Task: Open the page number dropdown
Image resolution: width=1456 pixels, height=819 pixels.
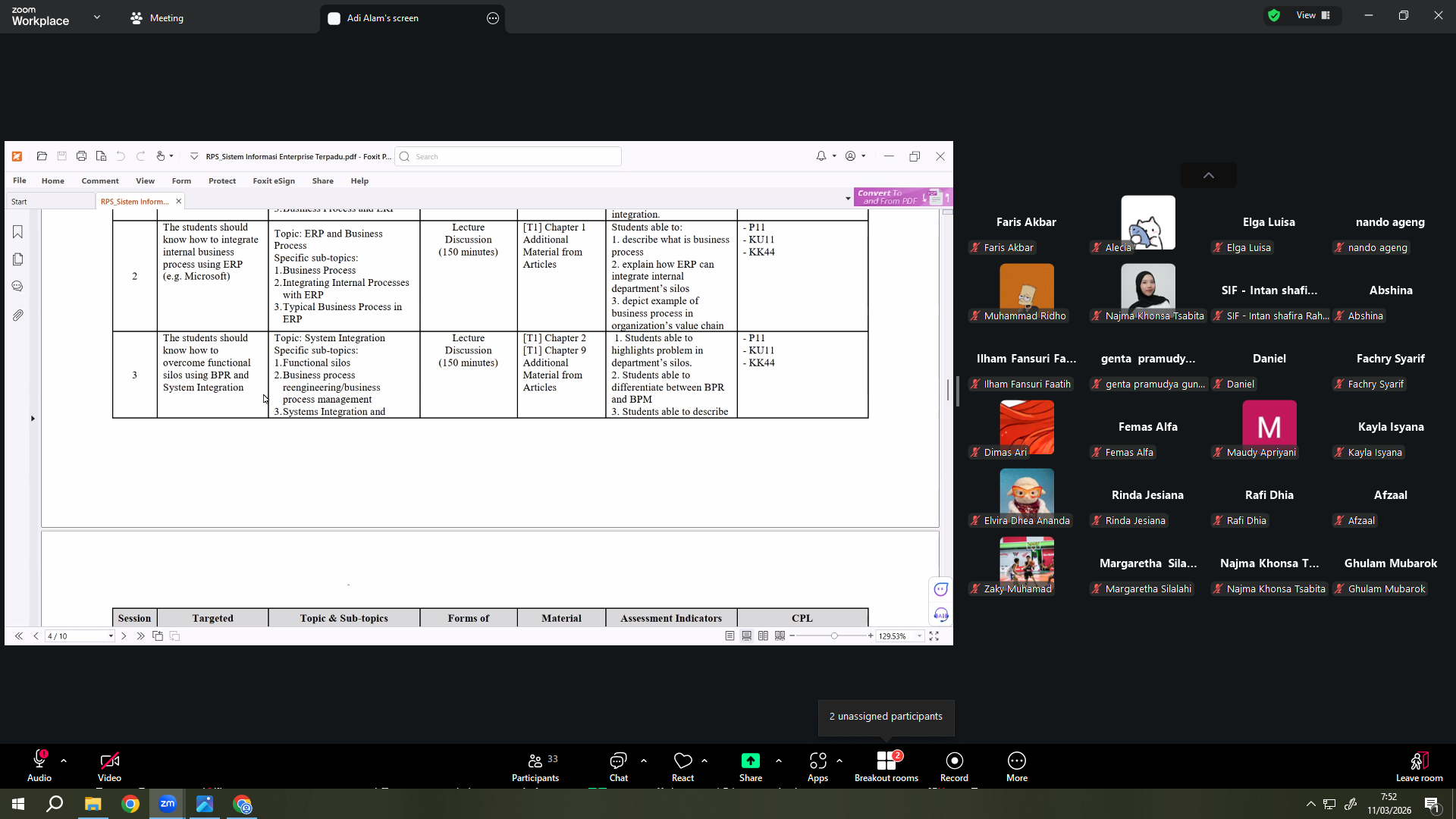Action: click(x=111, y=636)
